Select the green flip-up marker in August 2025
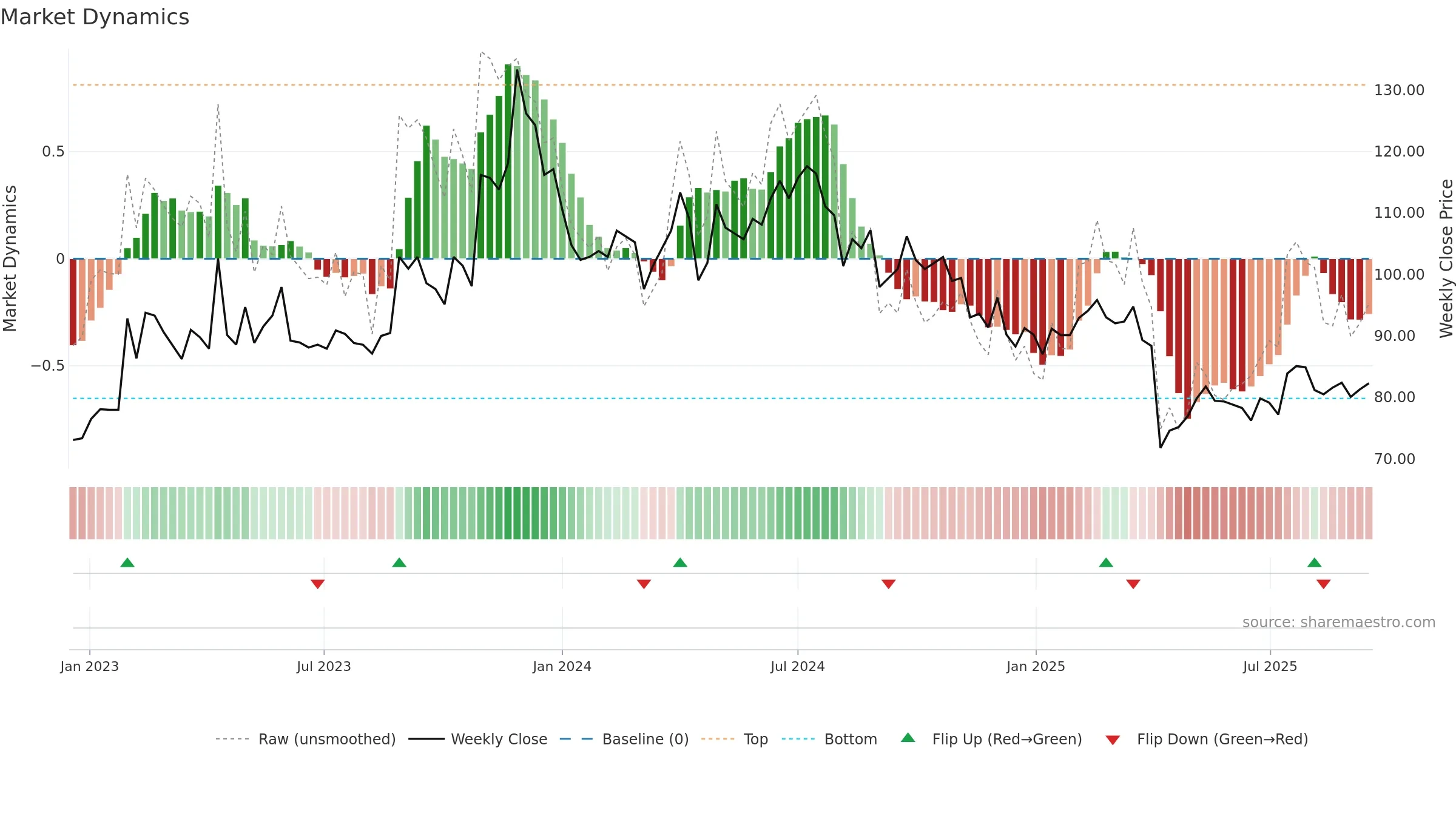The width and height of the screenshot is (1456, 819). click(1315, 562)
